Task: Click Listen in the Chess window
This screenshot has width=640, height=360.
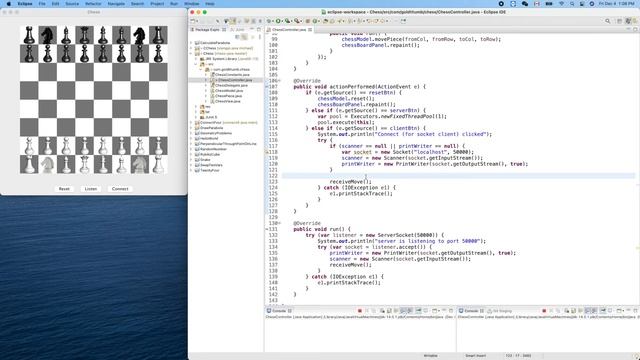Action: pyautogui.click(x=91, y=189)
